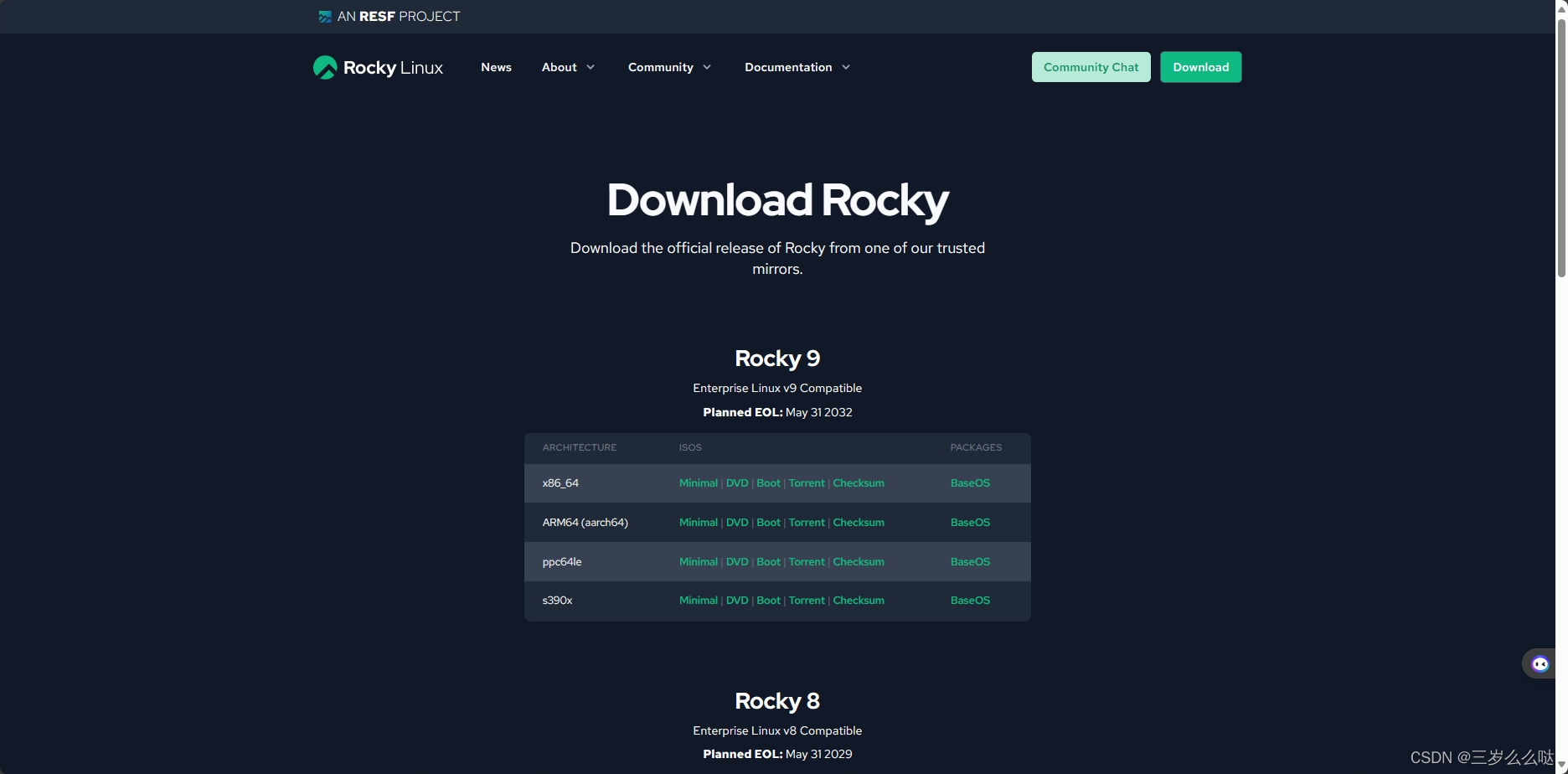The image size is (1568, 774).
Task: Click the RESF project logo icon
Action: (325, 17)
